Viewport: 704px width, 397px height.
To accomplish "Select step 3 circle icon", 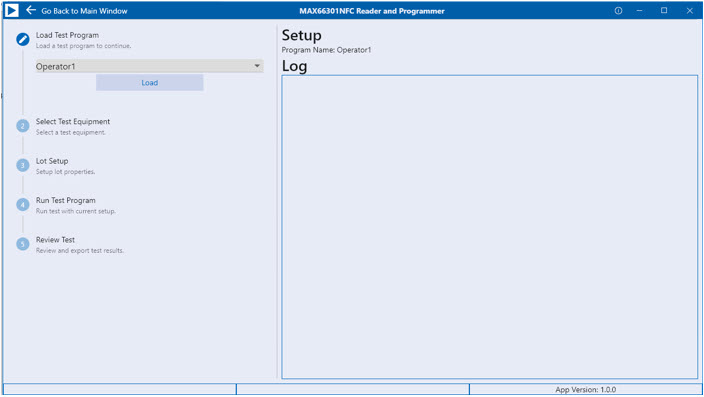I will point(23,165).
